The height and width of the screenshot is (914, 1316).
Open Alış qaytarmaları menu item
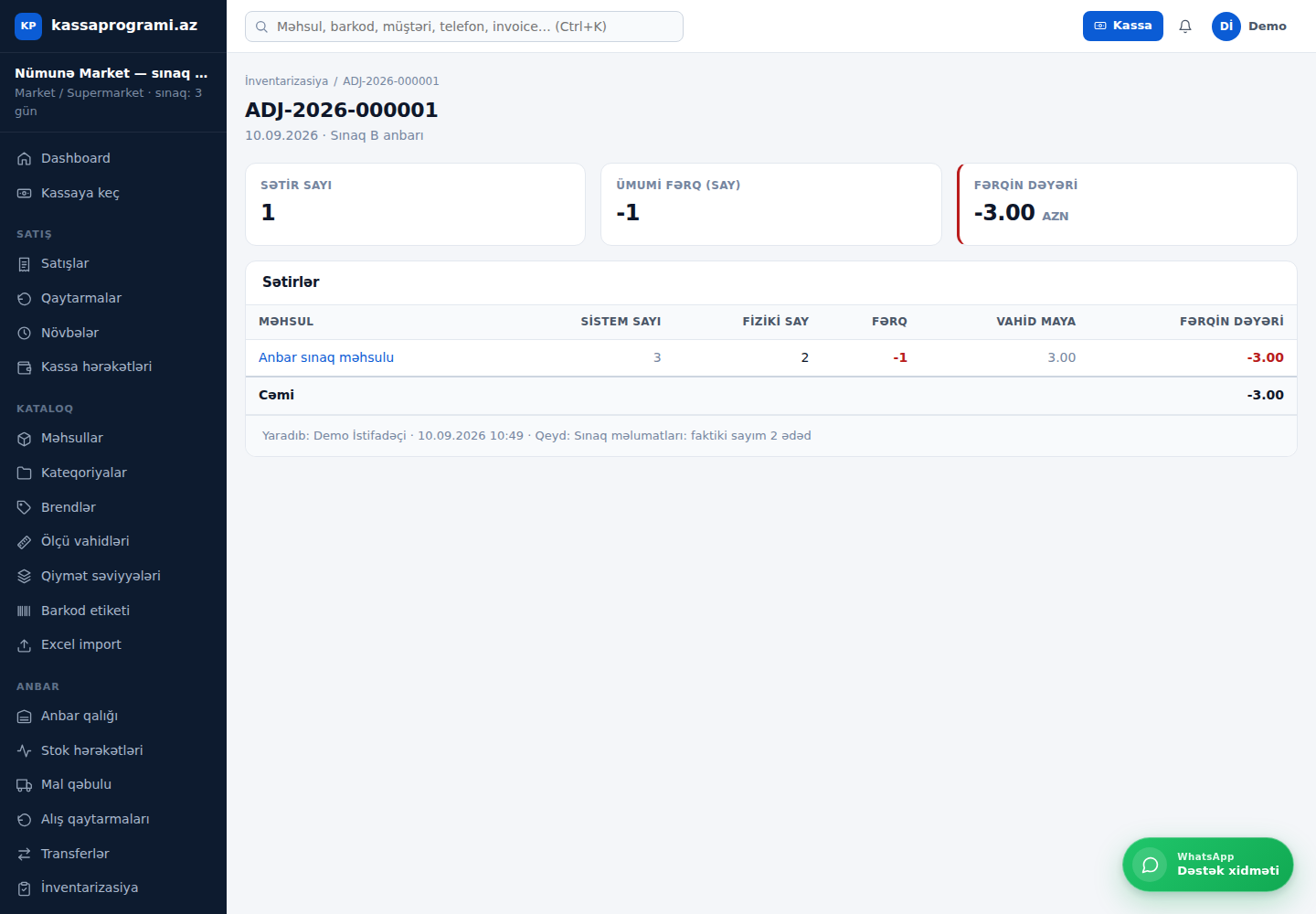point(113,819)
